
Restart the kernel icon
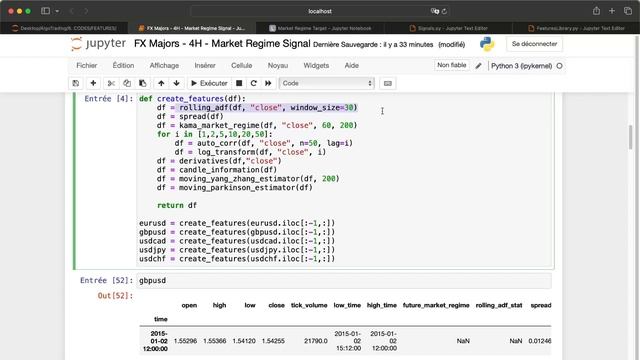pos(253,83)
